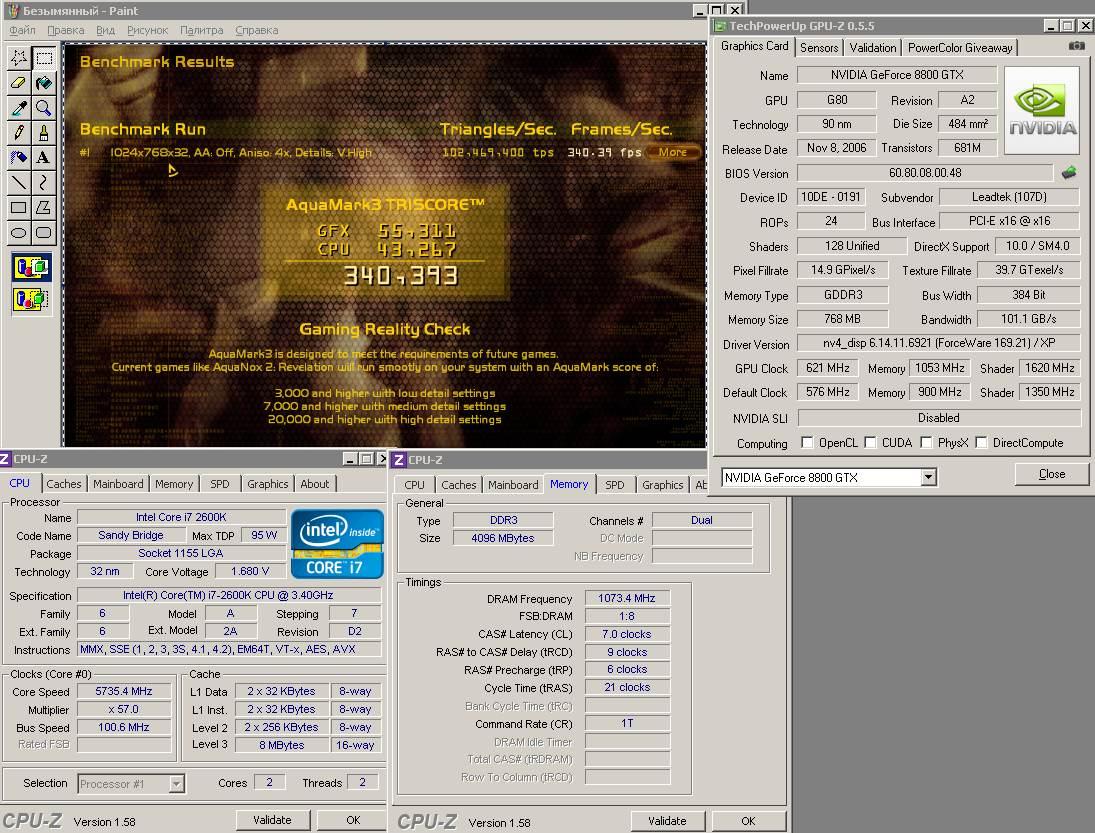Toggle the CUDA checkbox in GPU-Z
1095x833 pixels.
tap(870, 442)
